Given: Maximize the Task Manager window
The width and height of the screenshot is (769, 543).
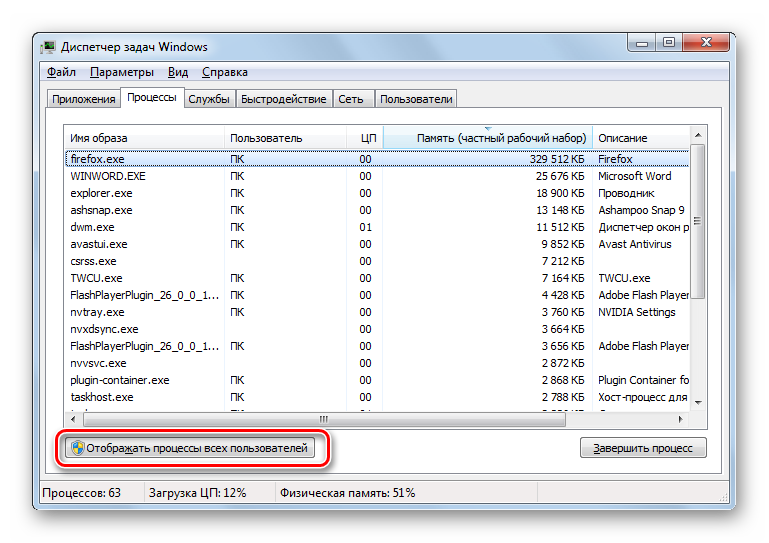Looking at the screenshot, I should [669, 43].
